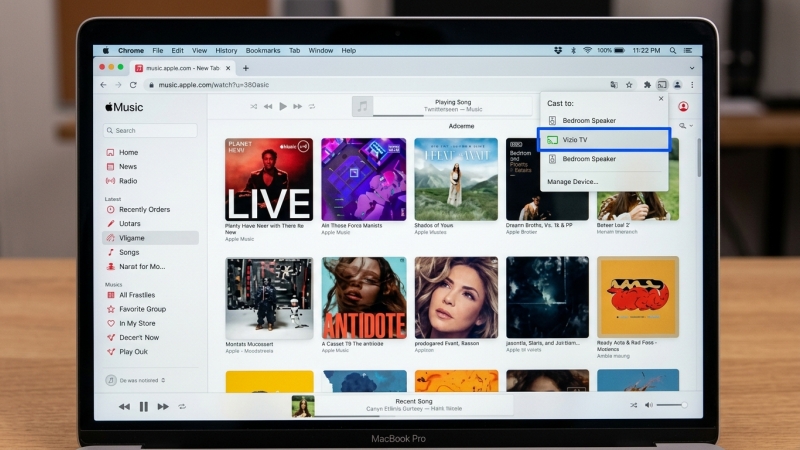Expand the account dropdown at sidebar bottom
The image size is (800, 450).
point(163,380)
